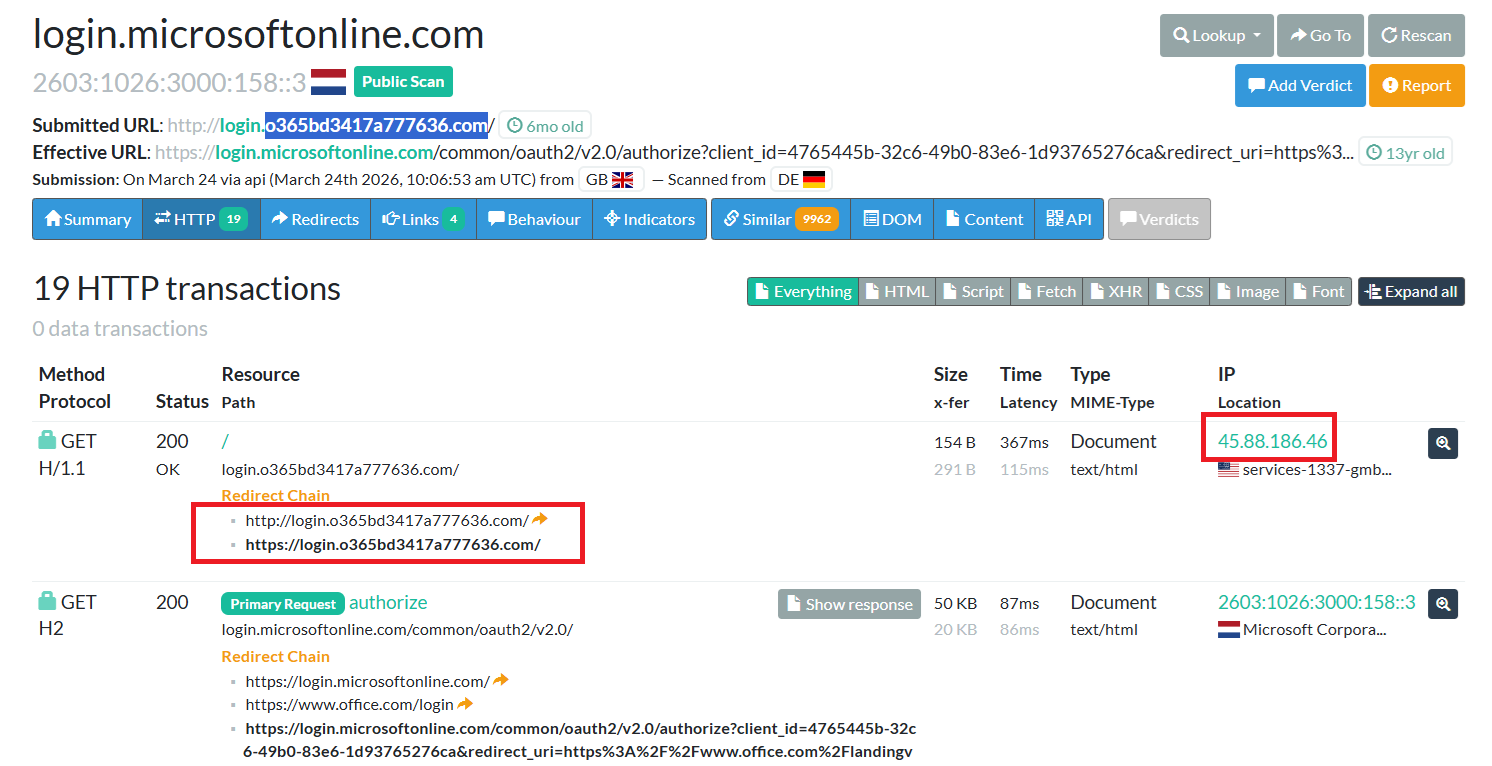Screen dimensions: 1492x766
Task: Switch to the Behaviour tab
Action: point(534,219)
